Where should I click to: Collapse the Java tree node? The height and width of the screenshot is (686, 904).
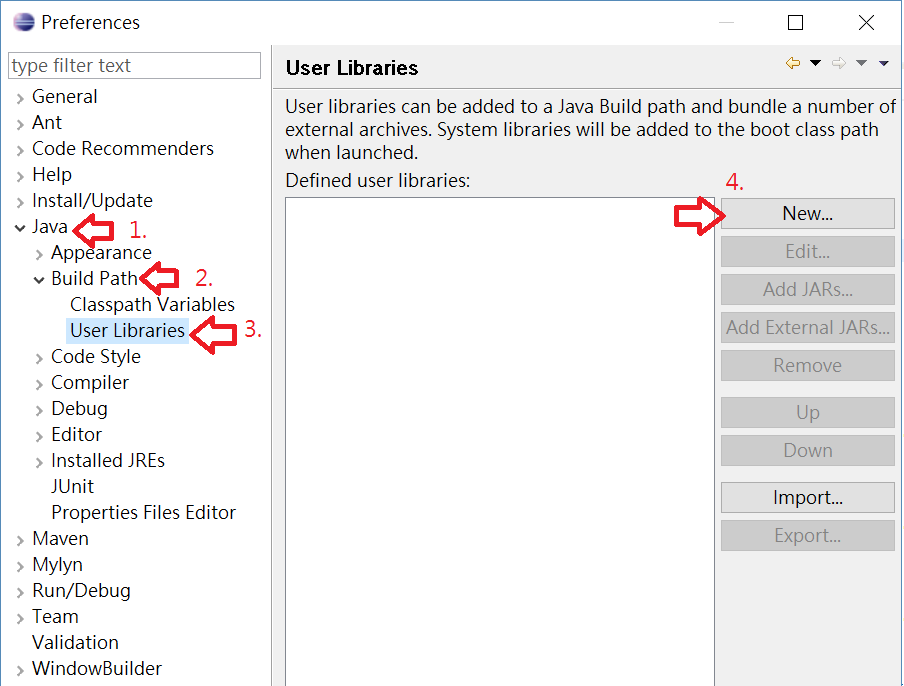[20, 228]
